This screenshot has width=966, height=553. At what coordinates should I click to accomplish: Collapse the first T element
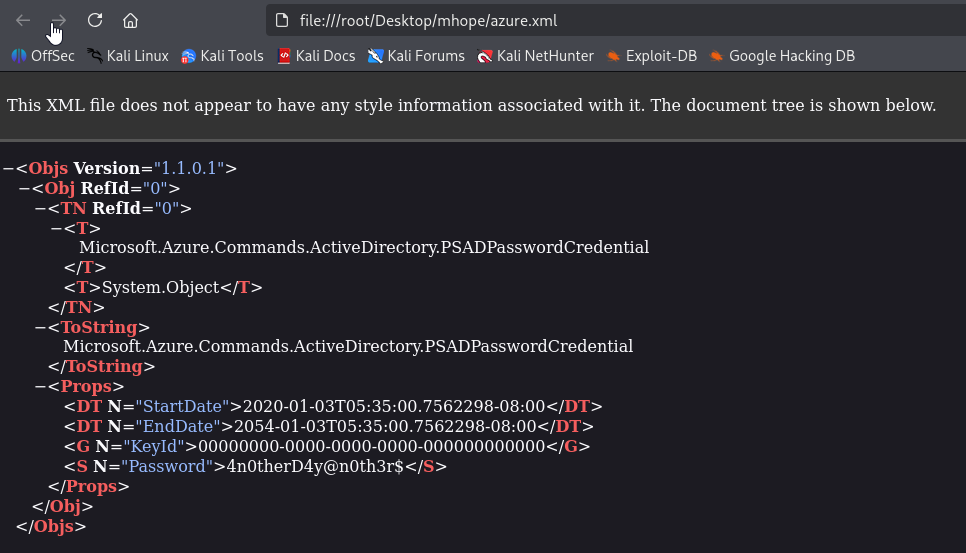(57, 228)
